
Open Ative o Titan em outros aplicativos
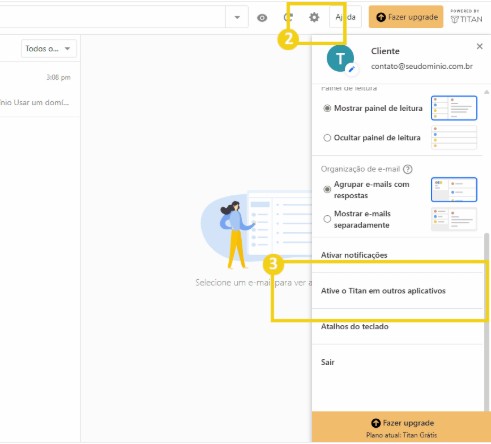point(397,291)
